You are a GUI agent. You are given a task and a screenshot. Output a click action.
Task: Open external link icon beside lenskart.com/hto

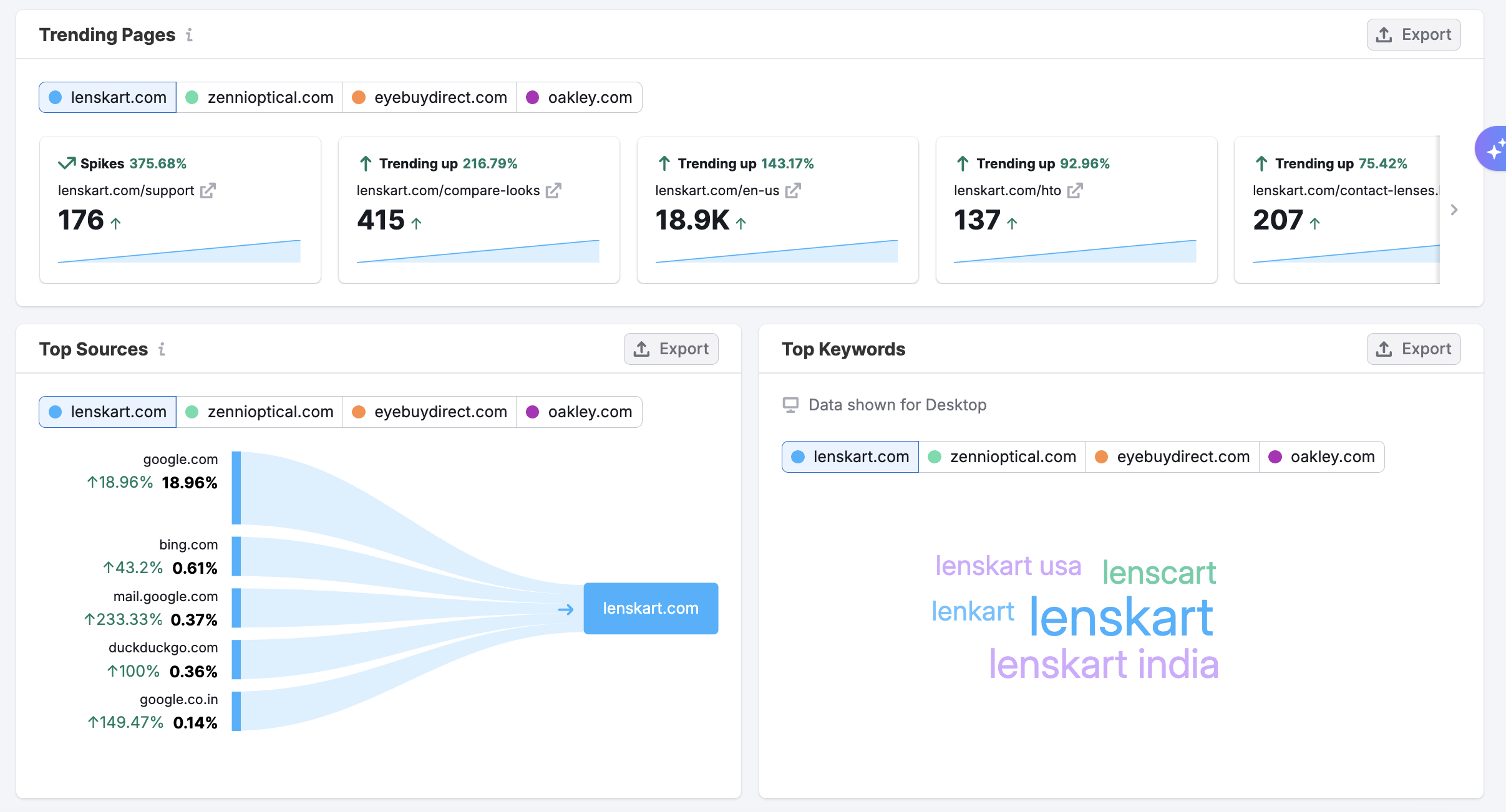pyautogui.click(x=1074, y=191)
